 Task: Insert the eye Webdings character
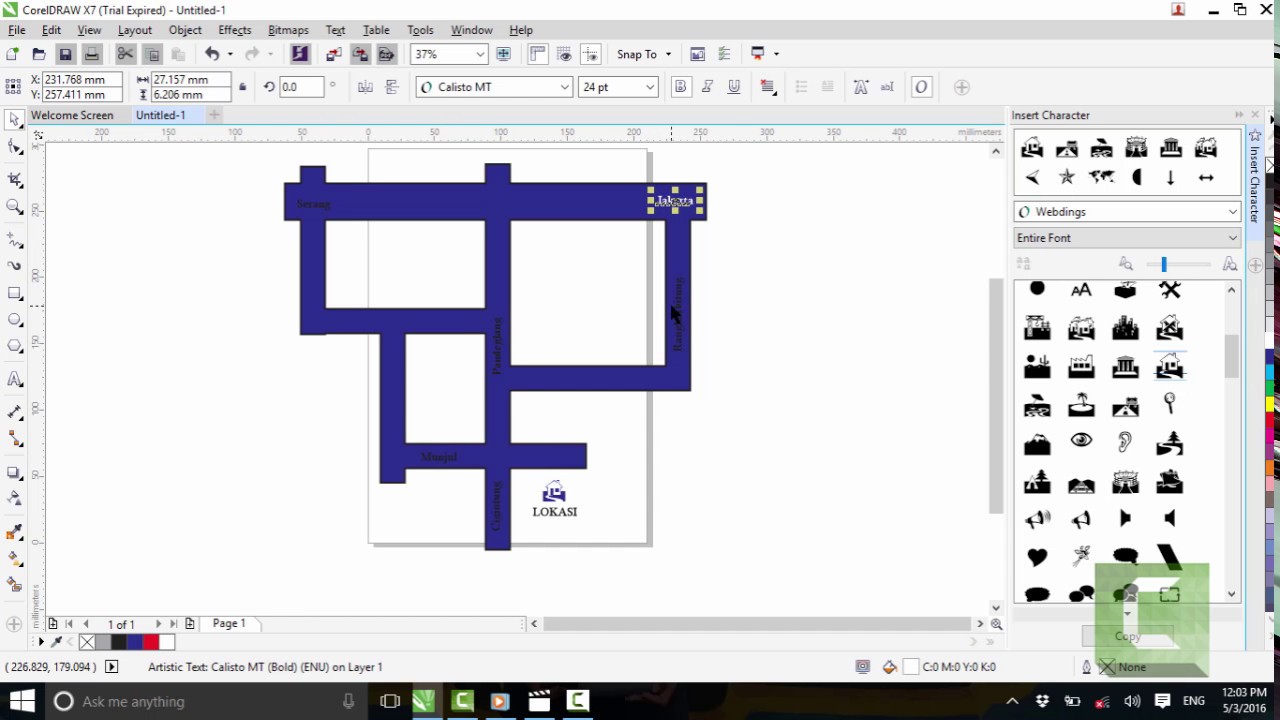tap(1081, 441)
